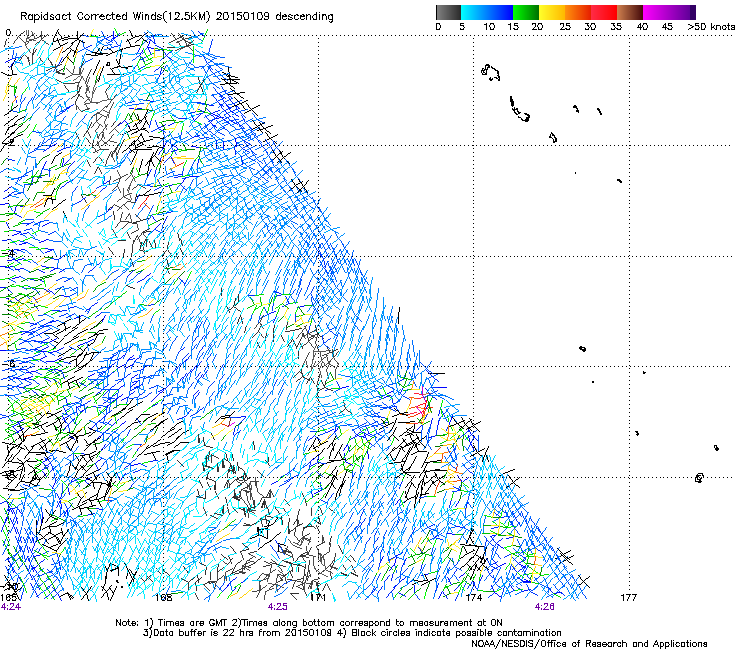Click the '35' legend scale label

point(616,27)
